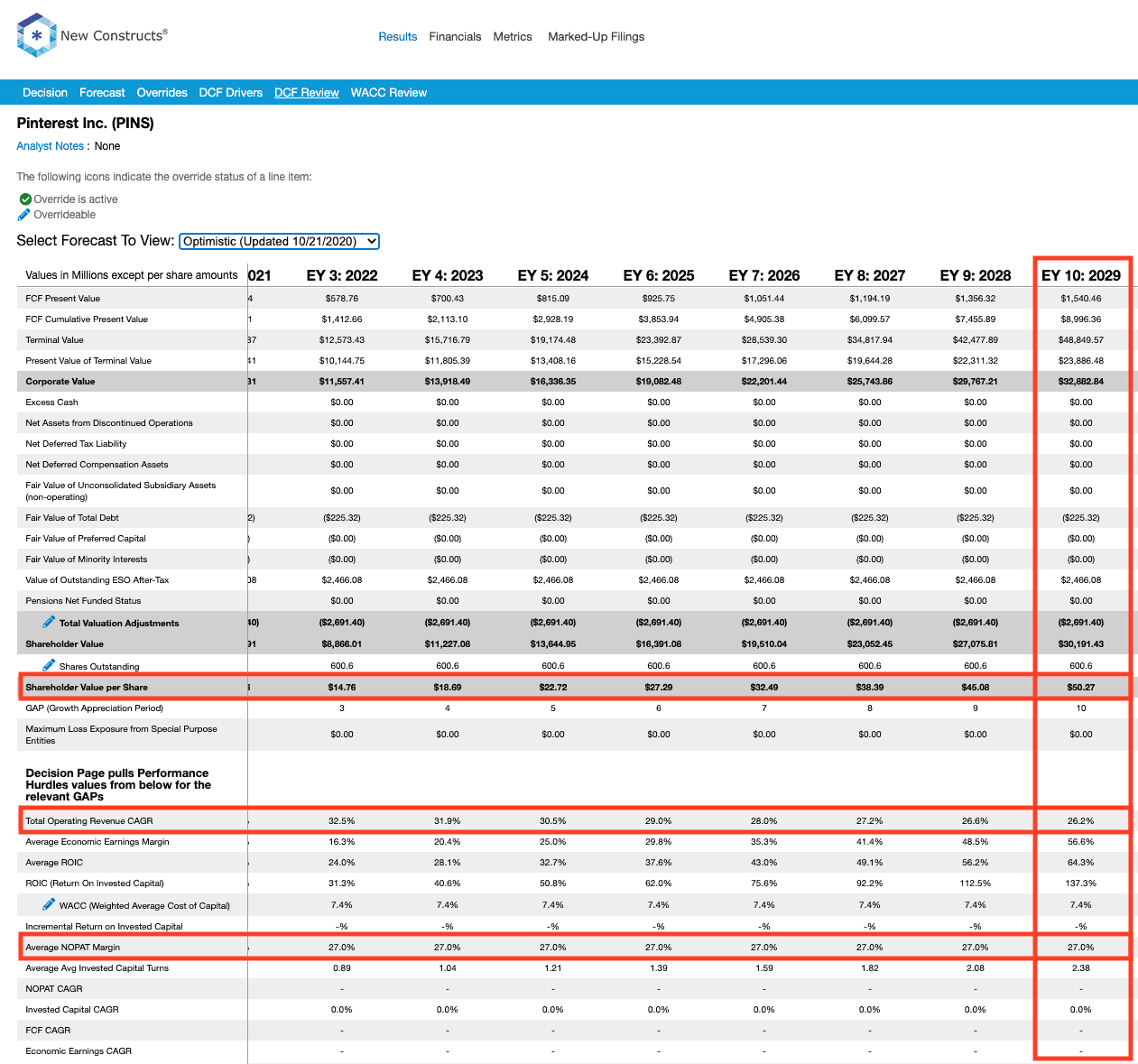Click the $14.76 Shareholder Value per Share cell

[342, 688]
